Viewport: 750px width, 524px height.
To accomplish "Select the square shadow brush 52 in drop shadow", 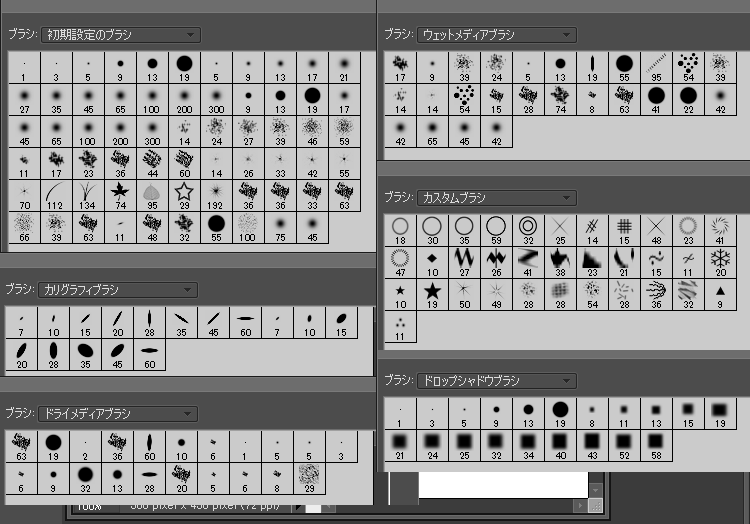I will (624, 446).
